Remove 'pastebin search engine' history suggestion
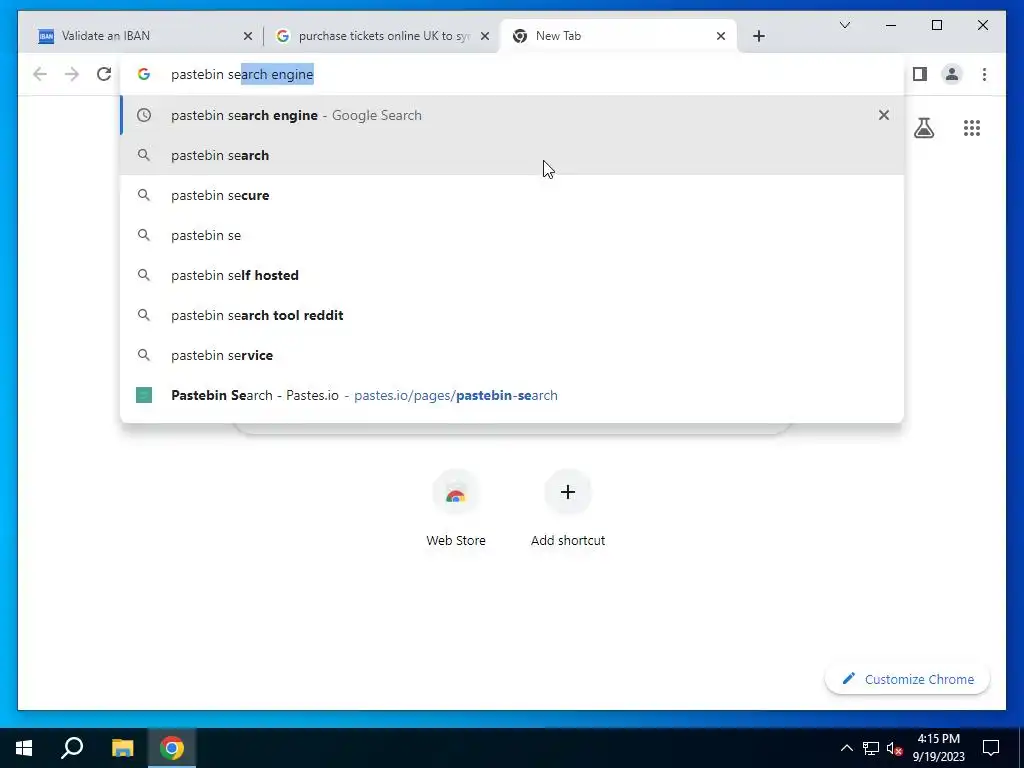Image resolution: width=1024 pixels, height=768 pixels. [x=884, y=115]
